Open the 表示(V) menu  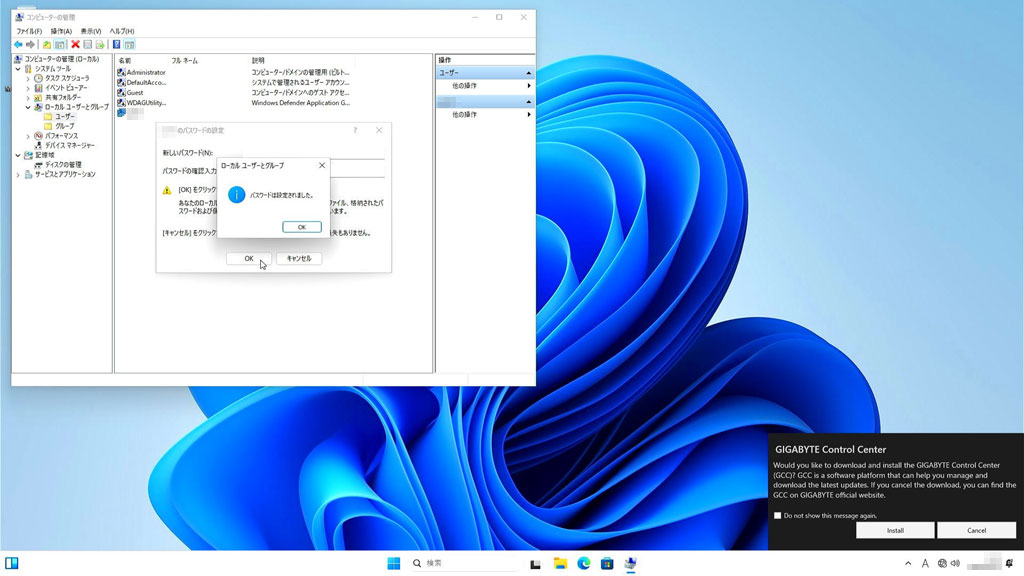tap(90, 31)
